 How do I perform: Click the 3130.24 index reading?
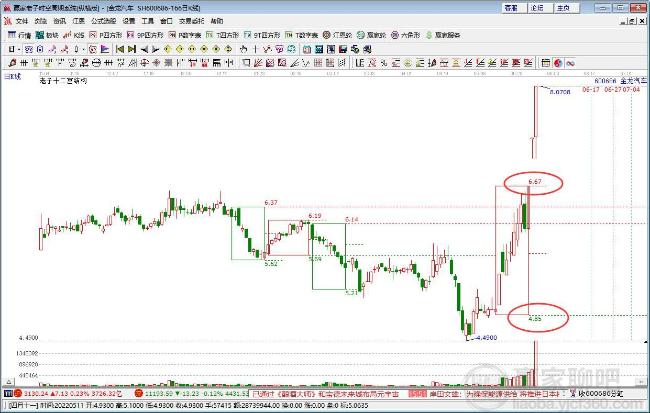pos(36,394)
